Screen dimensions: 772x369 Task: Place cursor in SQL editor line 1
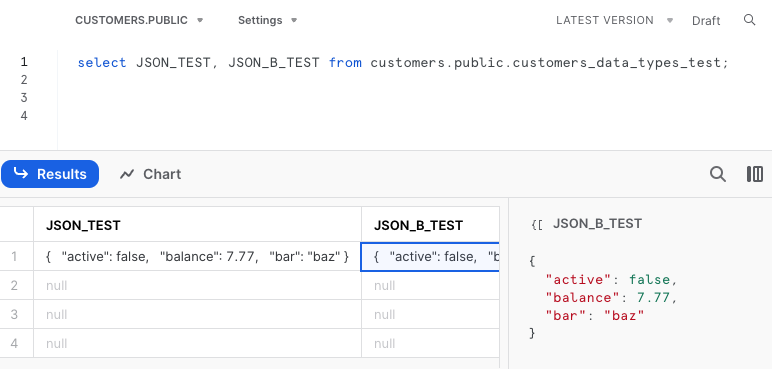pyautogui.click(x=402, y=63)
